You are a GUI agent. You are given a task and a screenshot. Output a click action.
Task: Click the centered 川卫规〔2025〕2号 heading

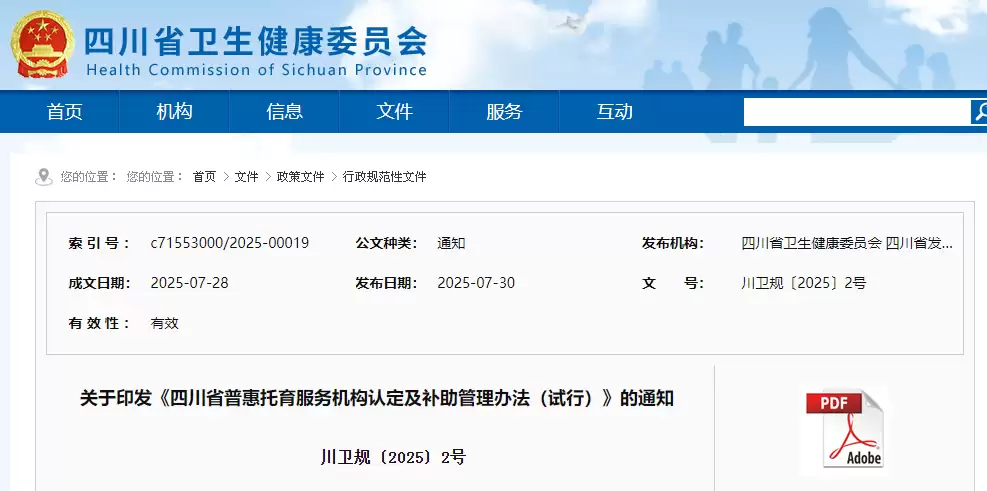393,457
